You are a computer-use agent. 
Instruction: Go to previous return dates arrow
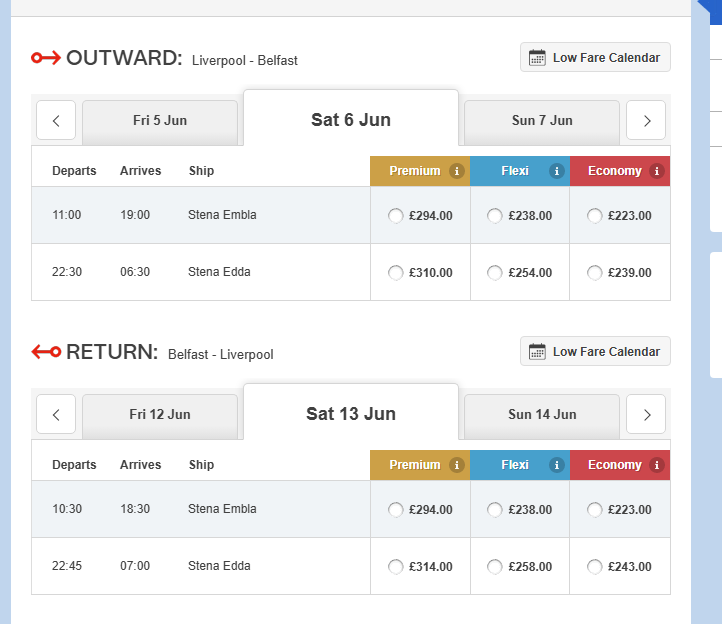(x=56, y=415)
